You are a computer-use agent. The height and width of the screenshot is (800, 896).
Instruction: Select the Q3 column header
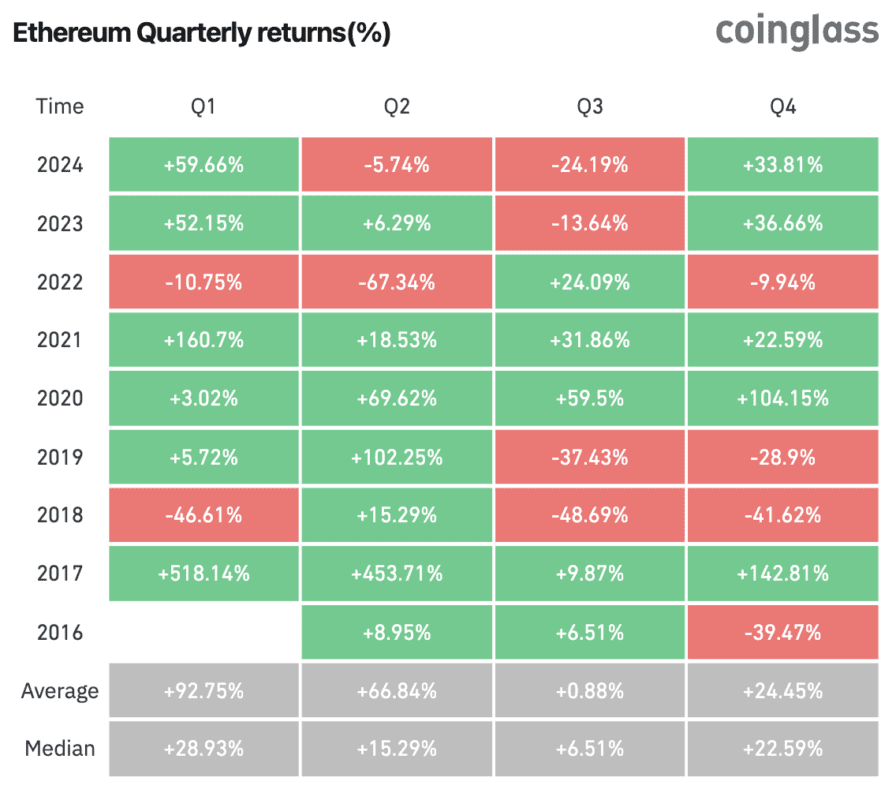[590, 107]
